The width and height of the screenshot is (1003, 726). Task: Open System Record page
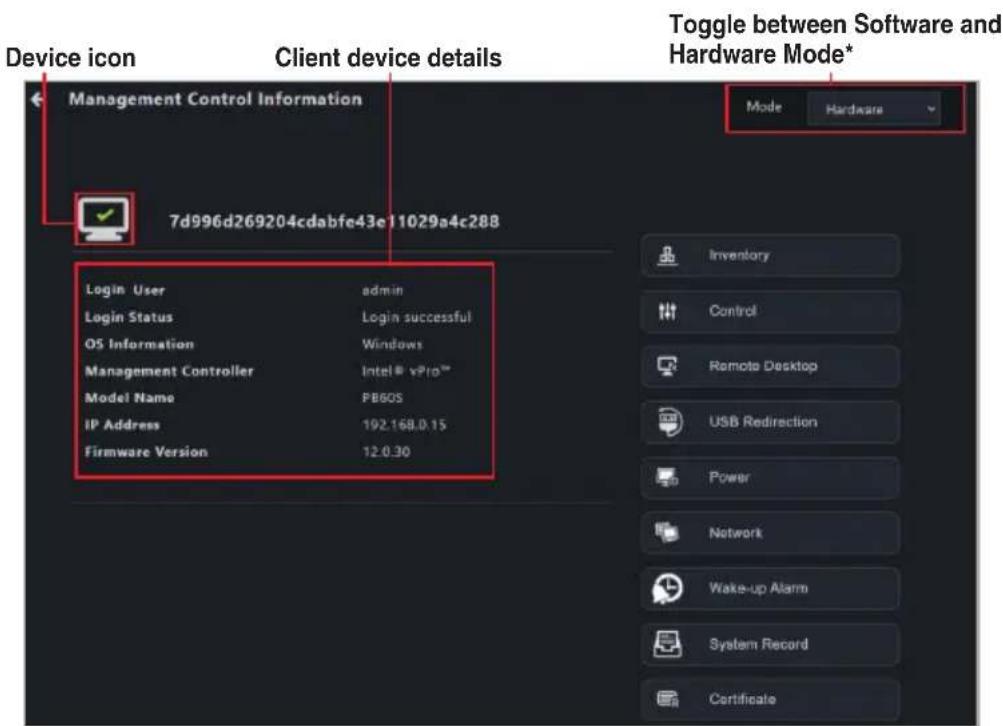pos(771,643)
